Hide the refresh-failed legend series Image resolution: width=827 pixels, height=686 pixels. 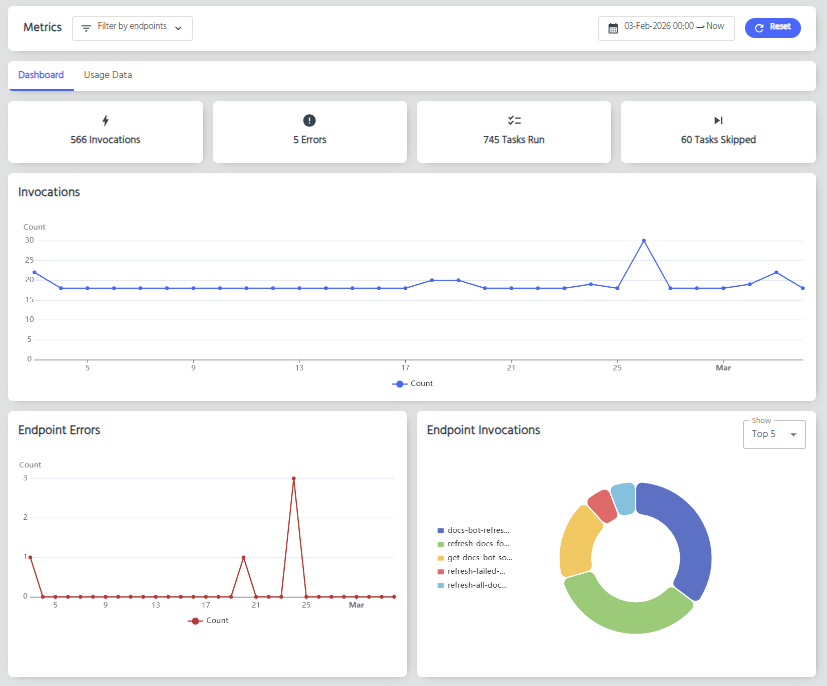pyautogui.click(x=477, y=571)
